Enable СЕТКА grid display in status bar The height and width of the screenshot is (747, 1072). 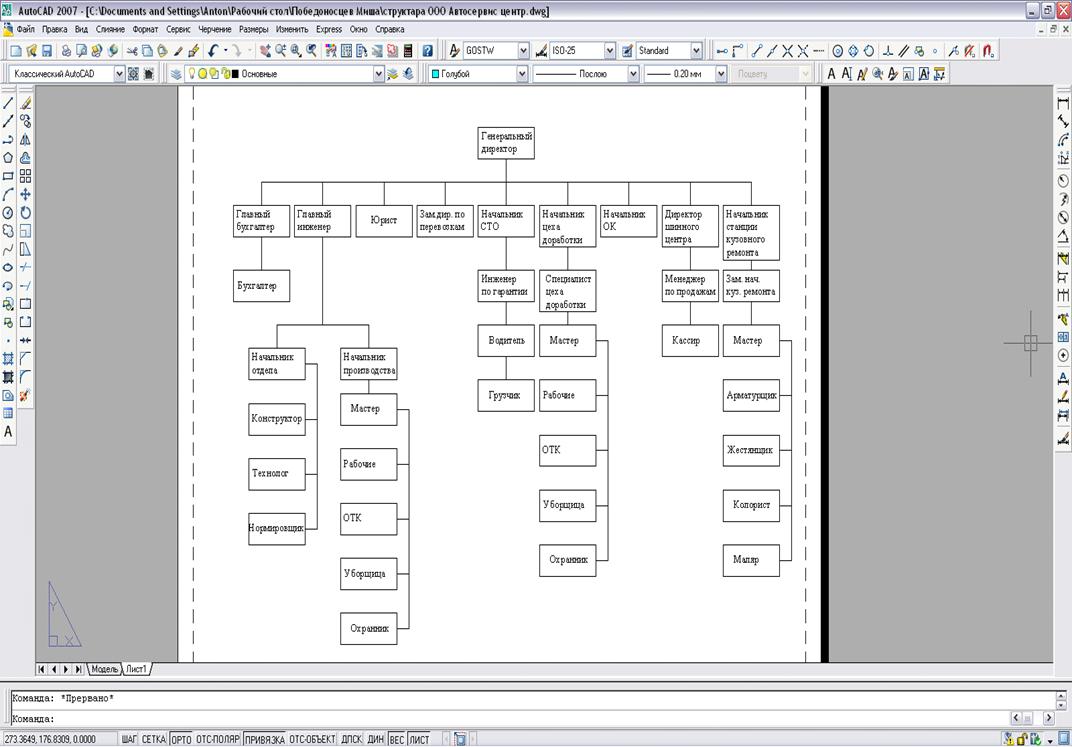click(x=153, y=740)
